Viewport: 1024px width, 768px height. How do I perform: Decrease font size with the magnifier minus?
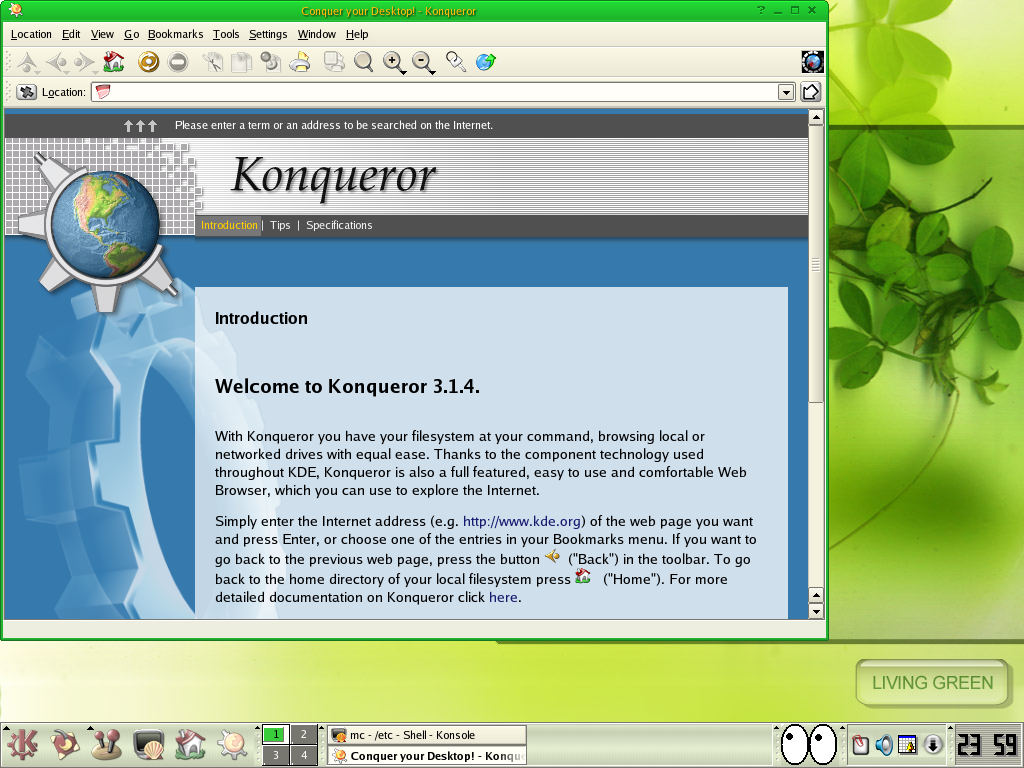pos(423,62)
